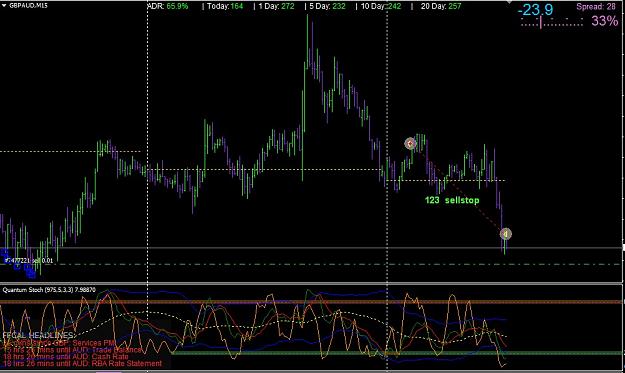Click the yellow trade exit circle marker
625x373 pixels.
pyautogui.click(x=505, y=234)
